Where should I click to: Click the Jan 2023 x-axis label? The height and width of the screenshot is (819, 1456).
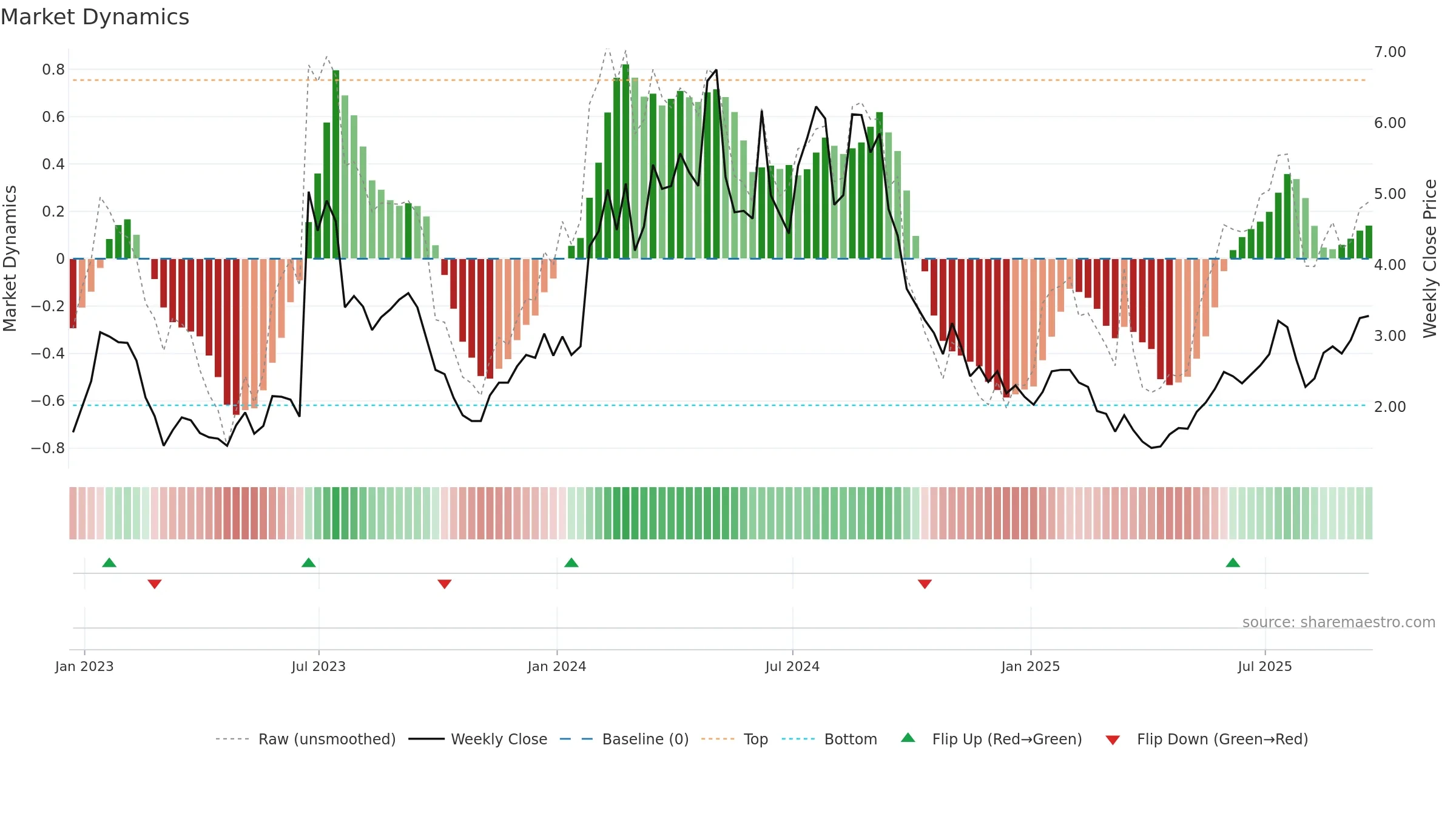tap(84, 666)
